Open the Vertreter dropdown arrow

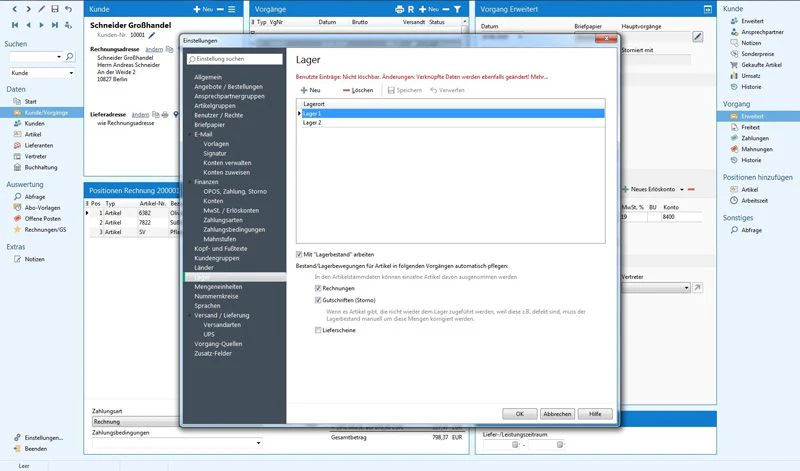click(686, 288)
